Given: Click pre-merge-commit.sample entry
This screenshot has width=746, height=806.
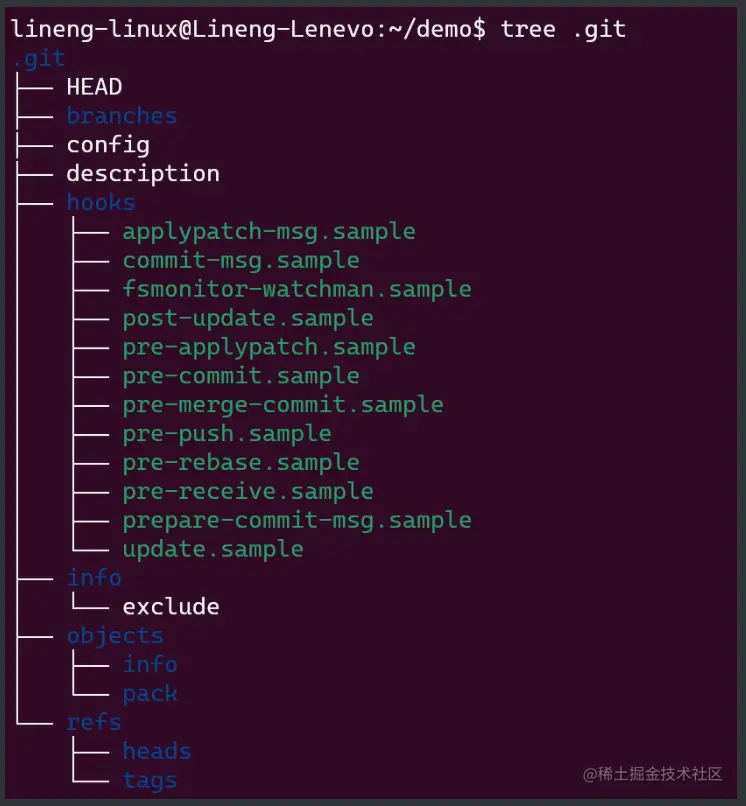Looking at the screenshot, I should click(x=282, y=405).
